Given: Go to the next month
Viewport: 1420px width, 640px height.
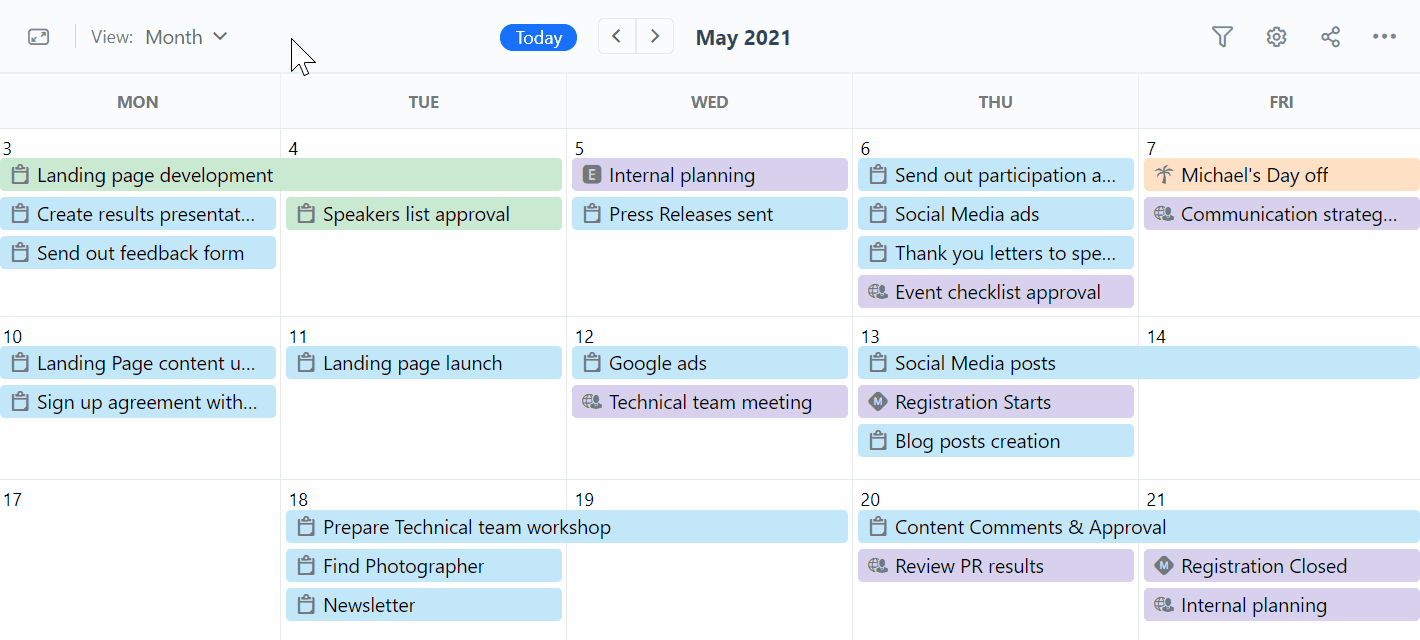Looking at the screenshot, I should (x=655, y=37).
